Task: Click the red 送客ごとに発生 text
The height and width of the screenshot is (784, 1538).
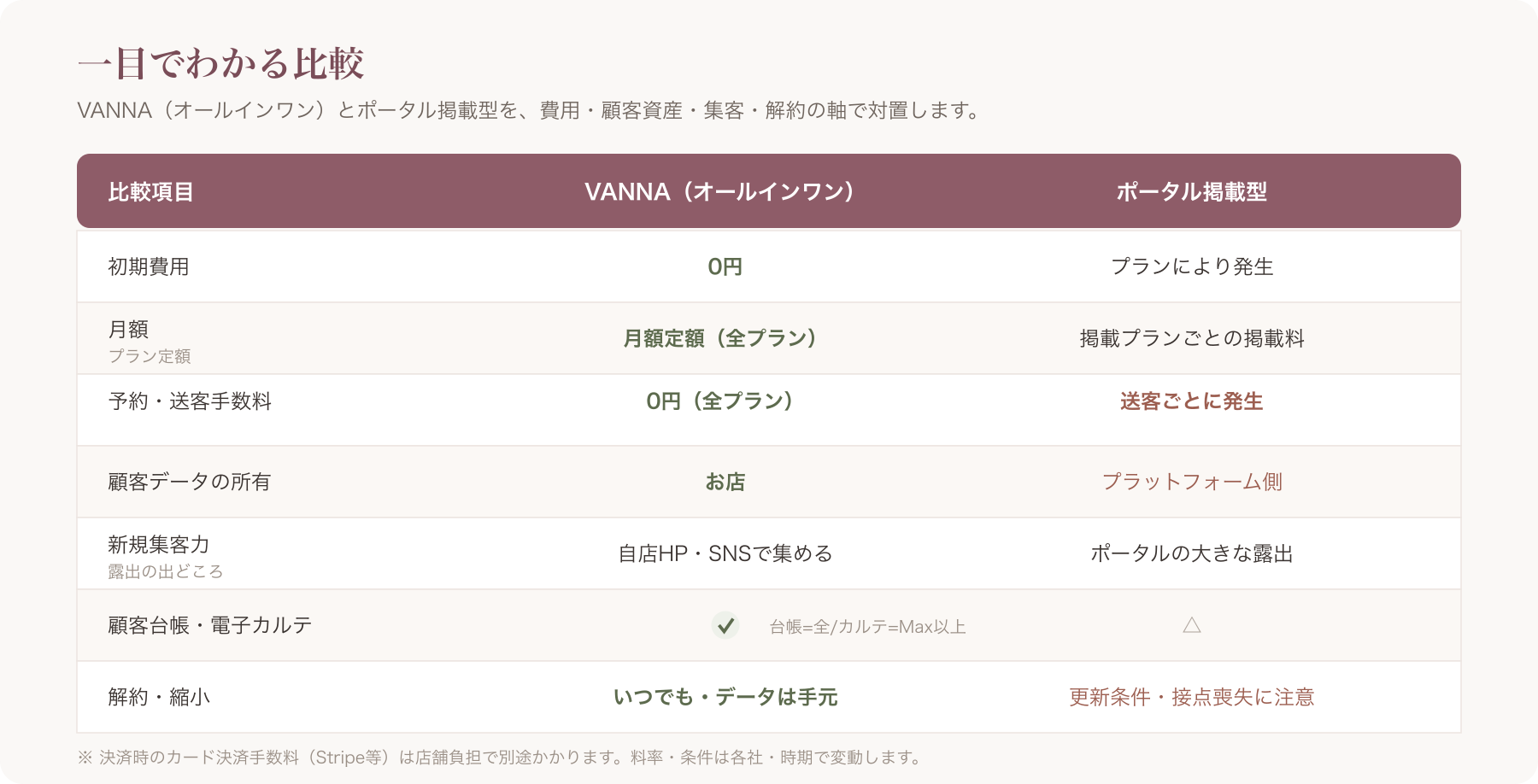Action: click(x=1192, y=401)
